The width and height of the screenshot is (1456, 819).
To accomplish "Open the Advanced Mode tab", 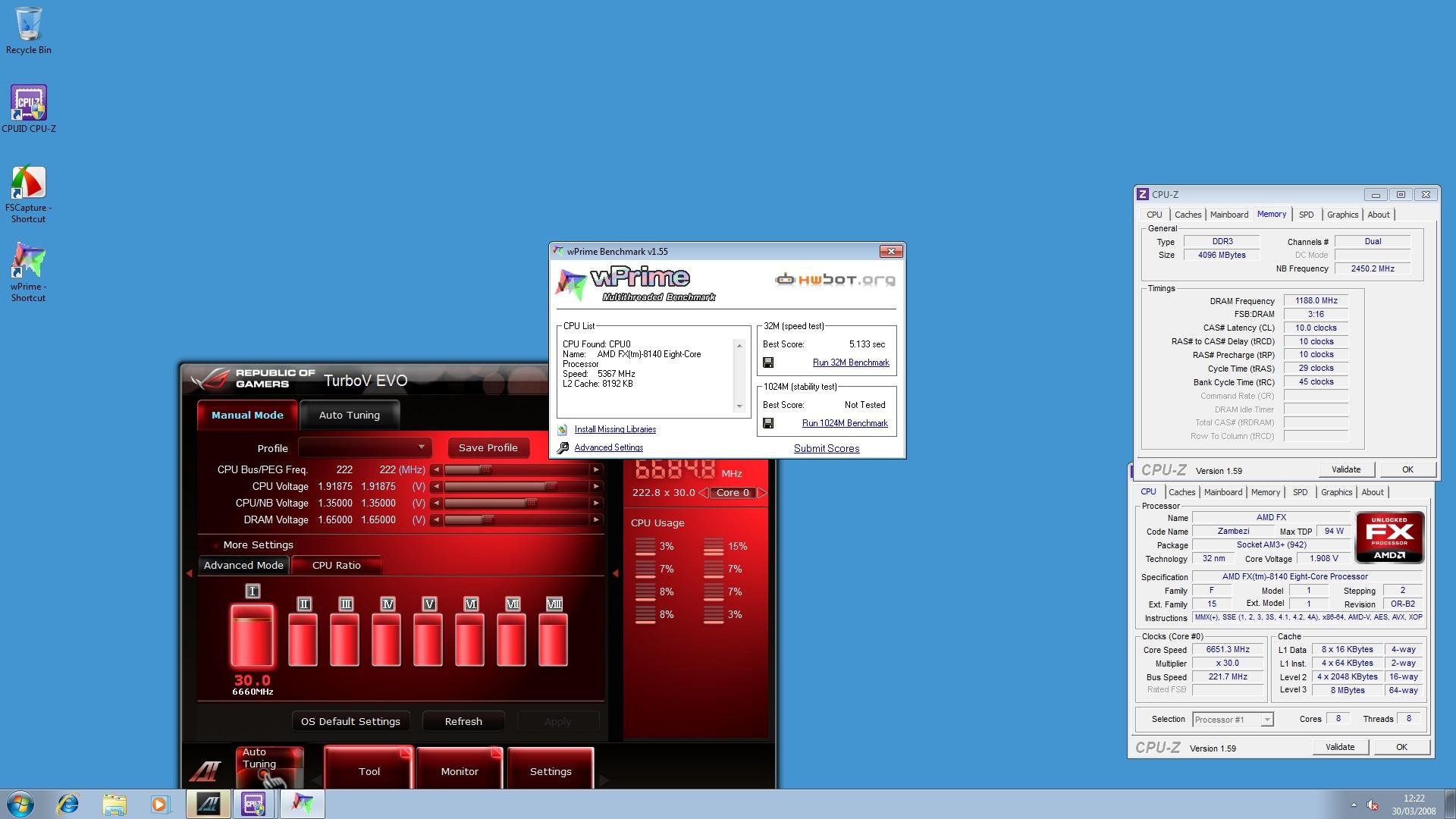I will [x=243, y=565].
